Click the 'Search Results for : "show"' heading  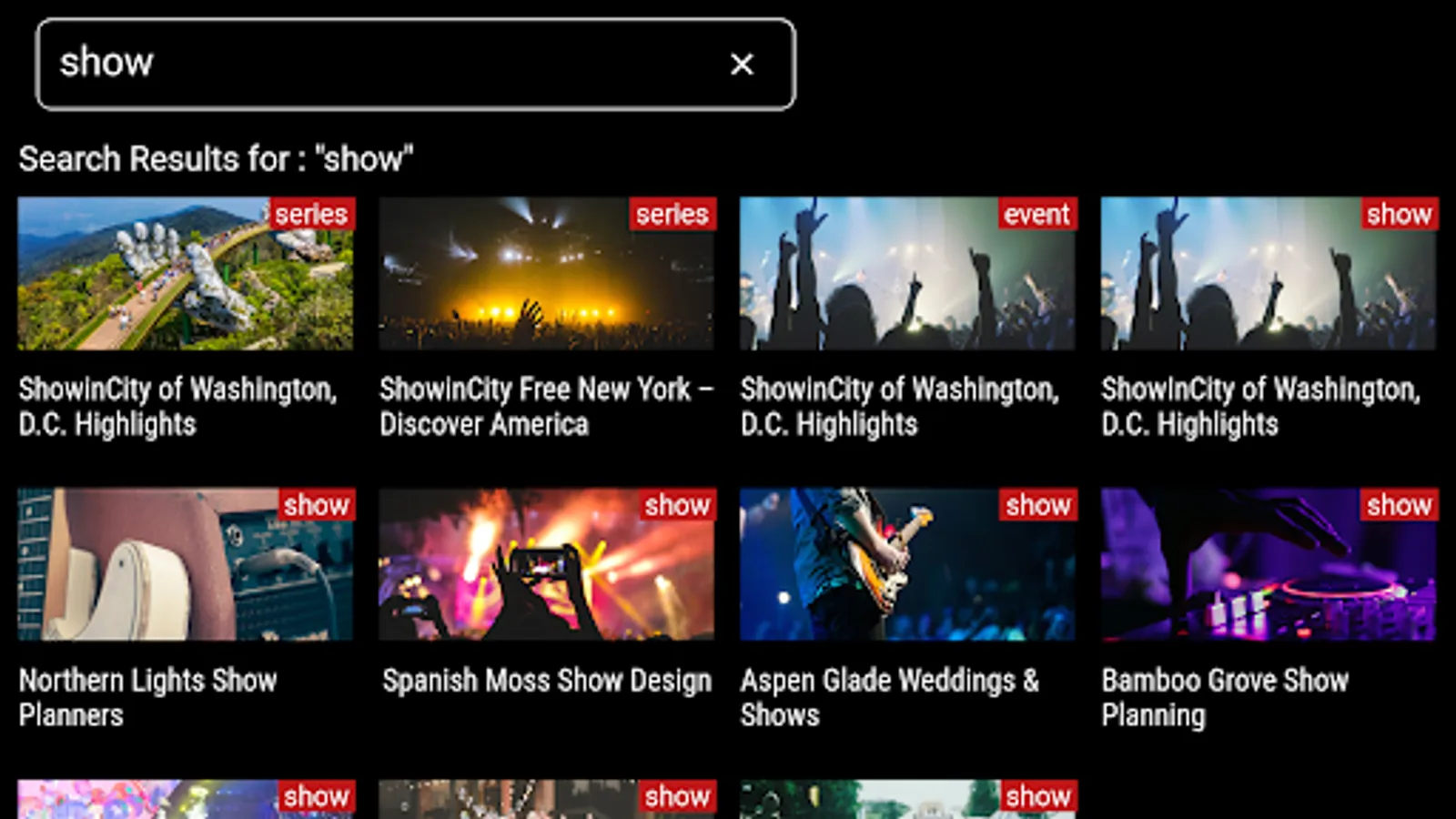[x=217, y=159]
